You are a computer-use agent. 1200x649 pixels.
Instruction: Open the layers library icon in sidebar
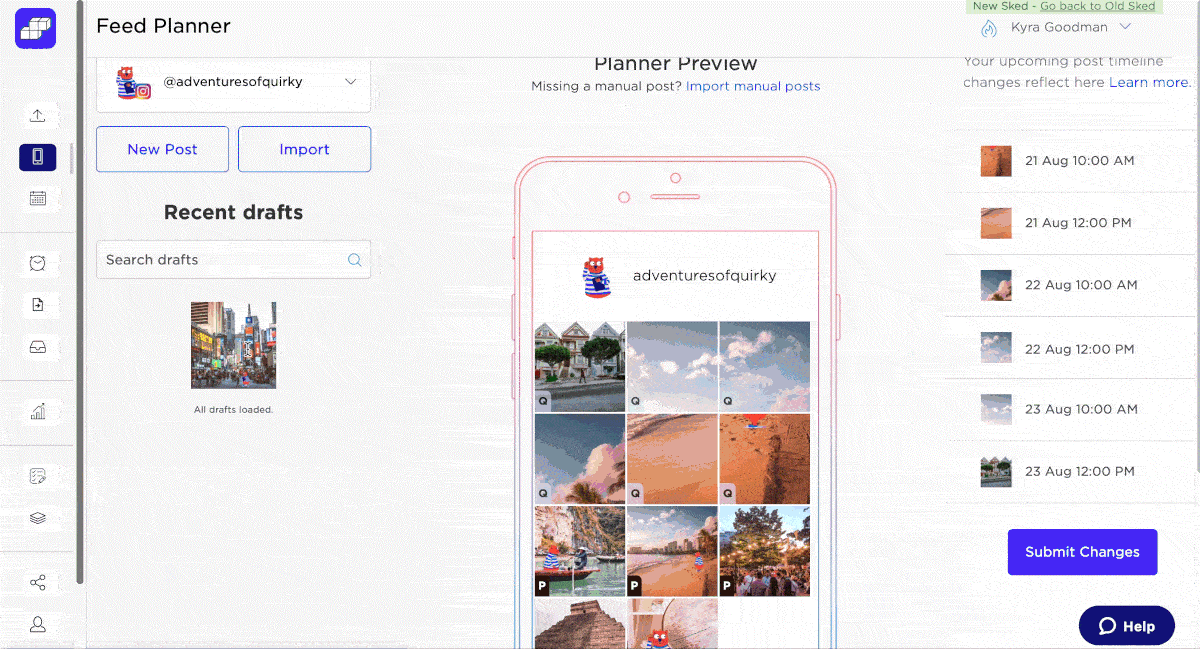(x=38, y=518)
